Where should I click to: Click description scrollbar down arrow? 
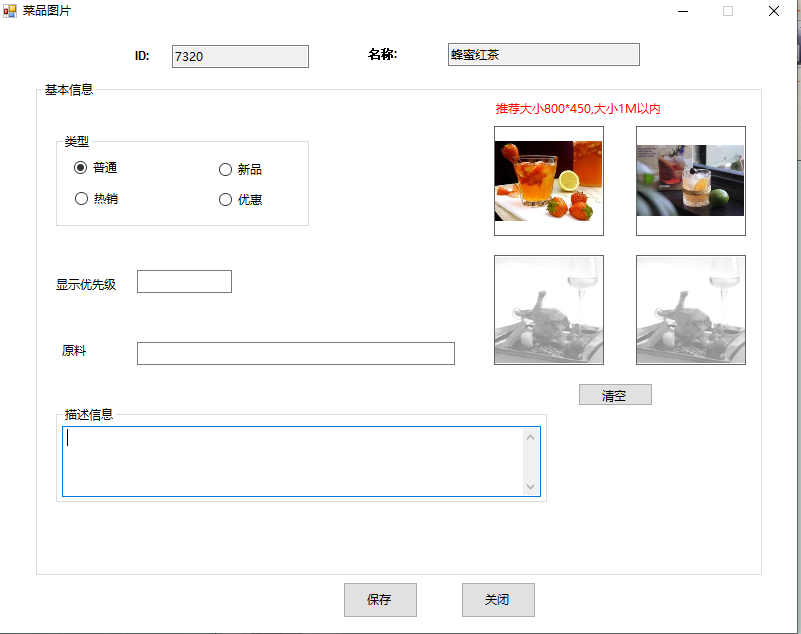pos(530,486)
